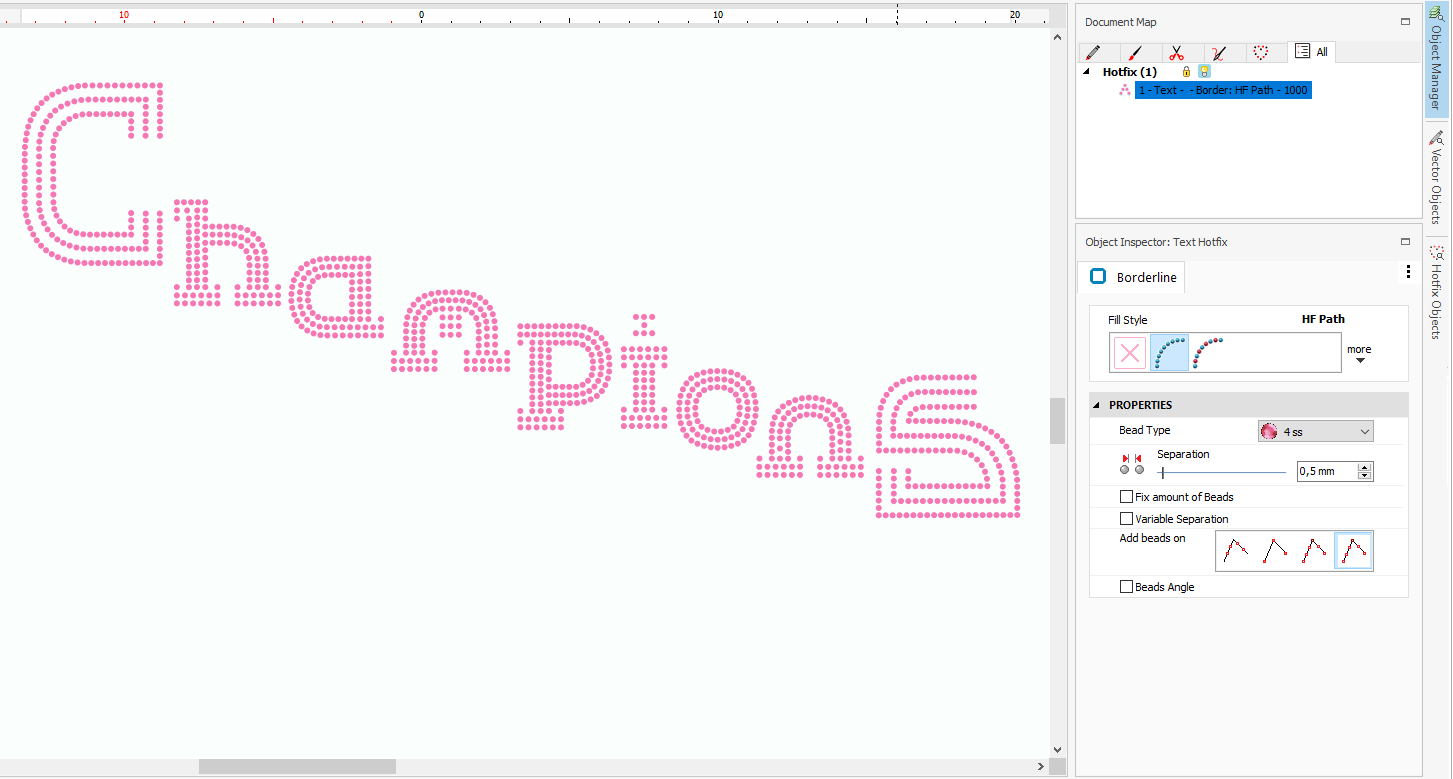Choose the no-fill red X style

click(x=1129, y=353)
